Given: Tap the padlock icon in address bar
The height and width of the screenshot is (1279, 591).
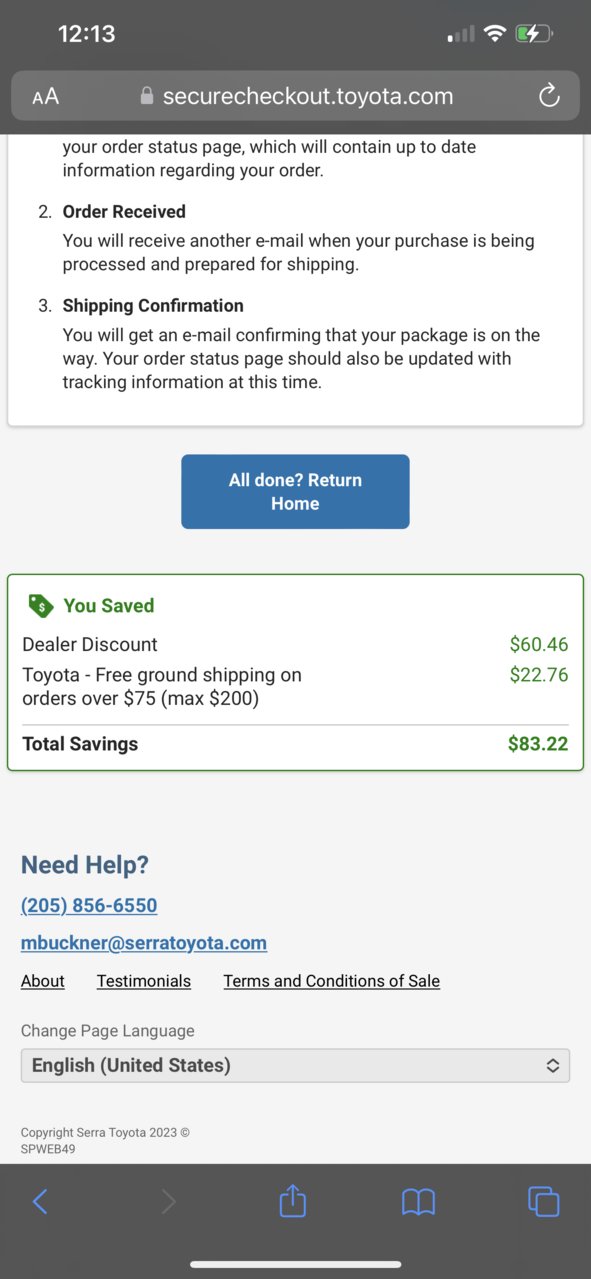Looking at the screenshot, I should pos(147,96).
